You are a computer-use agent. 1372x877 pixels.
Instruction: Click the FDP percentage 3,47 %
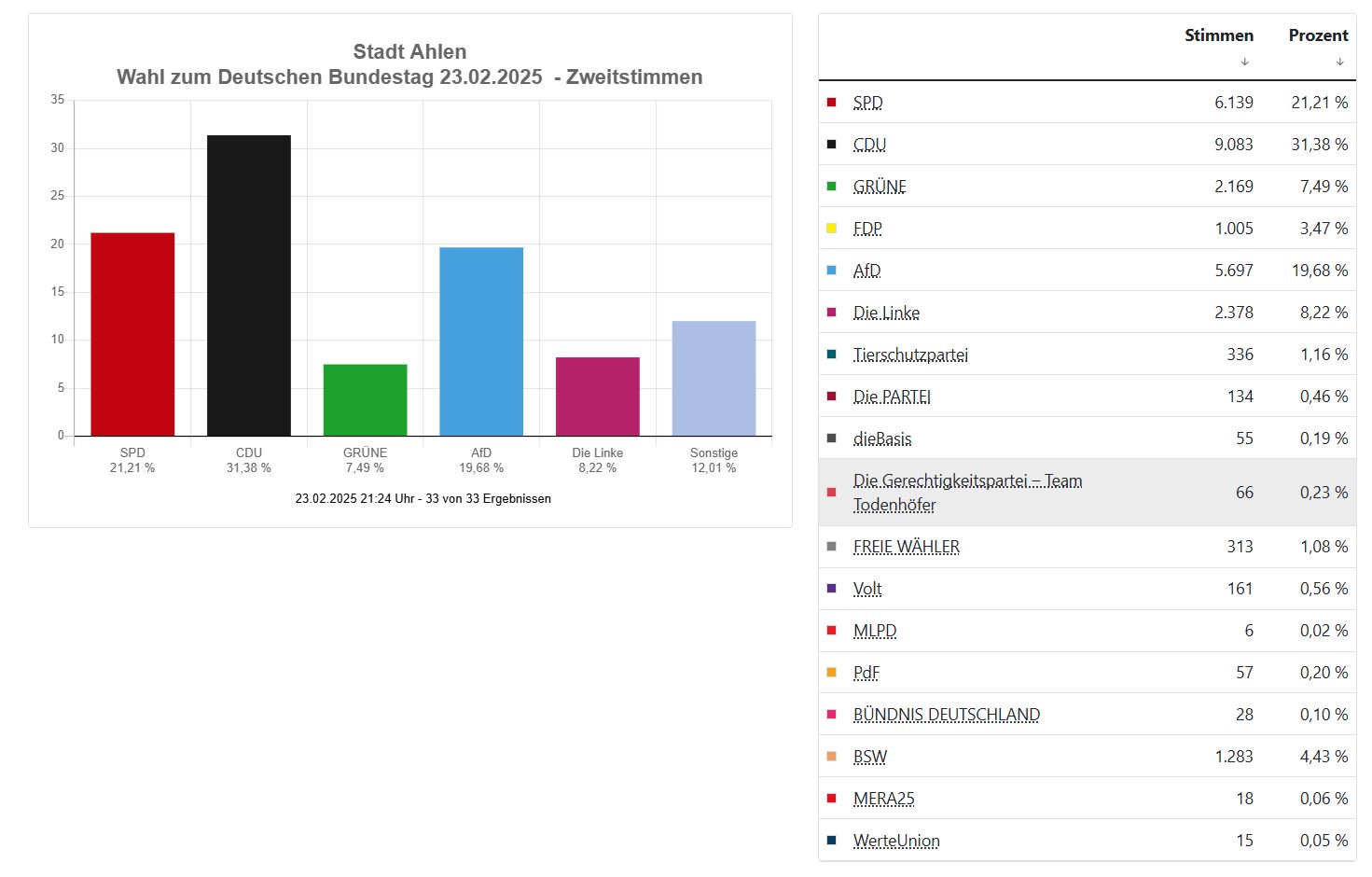[1323, 229]
